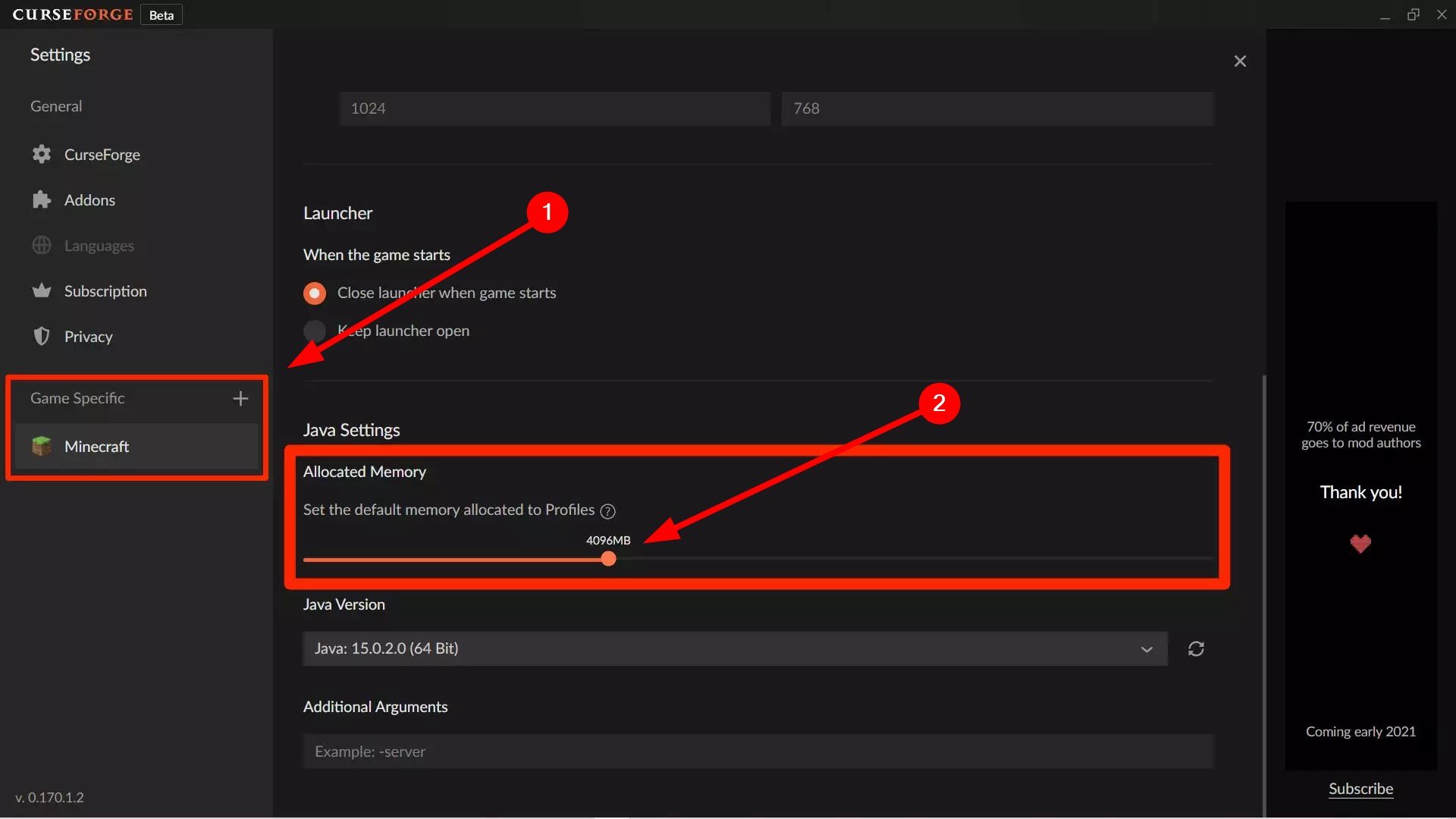
Task: Click the Subscription crown icon
Action: click(x=42, y=290)
